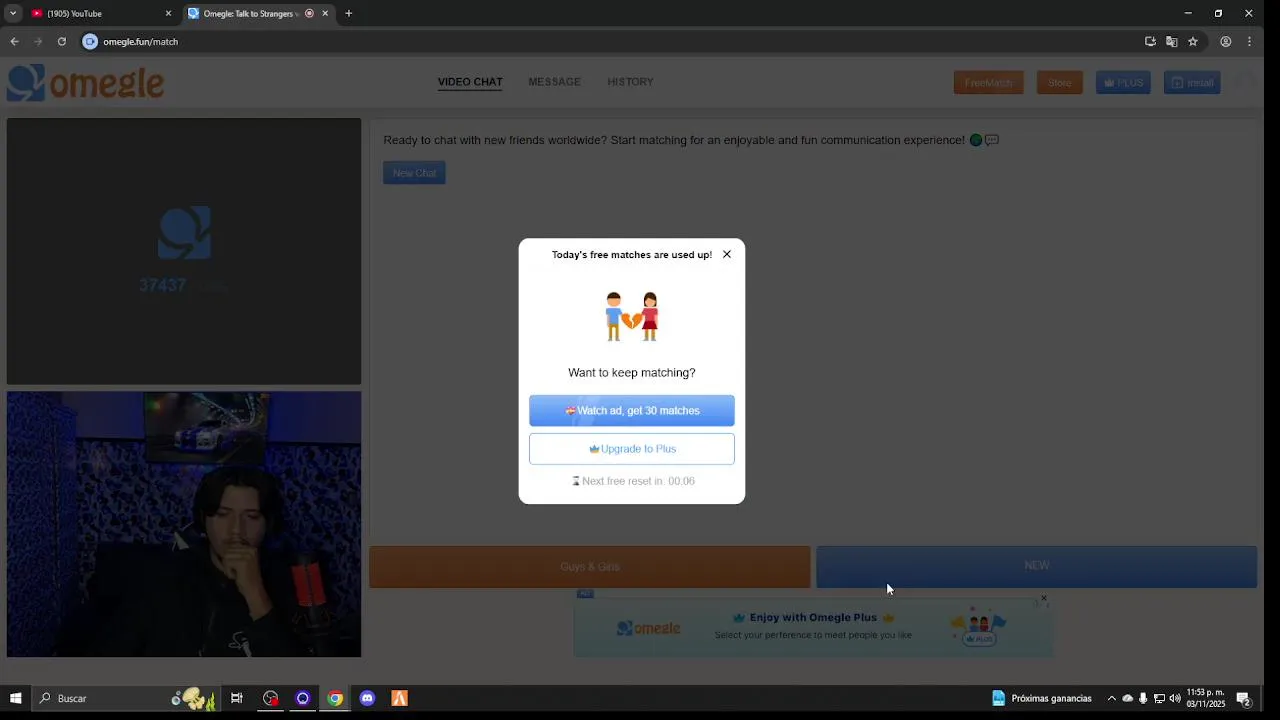Show hidden system tray icons

tap(1111, 699)
